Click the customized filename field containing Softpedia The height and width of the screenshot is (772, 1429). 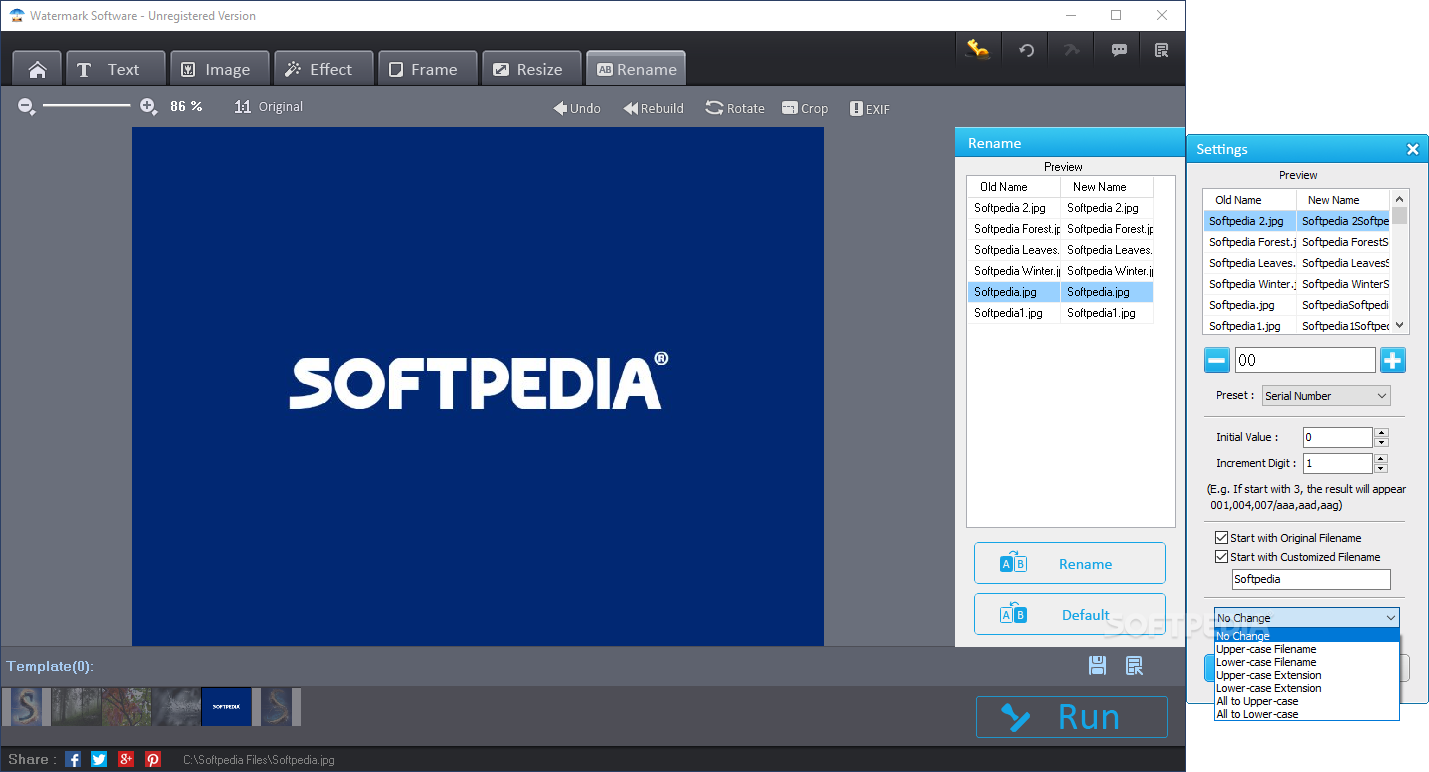pyautogui.click(x=1311, y=579)
